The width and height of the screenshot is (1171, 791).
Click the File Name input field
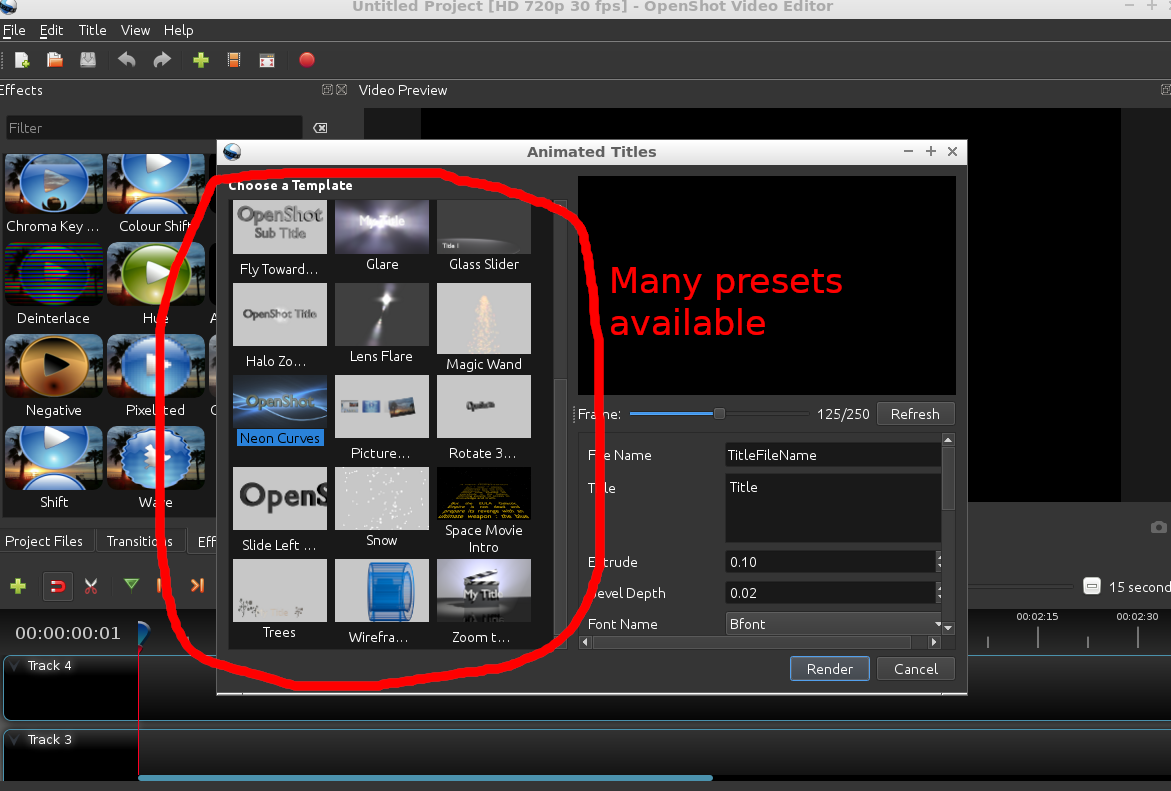point(833,455)
